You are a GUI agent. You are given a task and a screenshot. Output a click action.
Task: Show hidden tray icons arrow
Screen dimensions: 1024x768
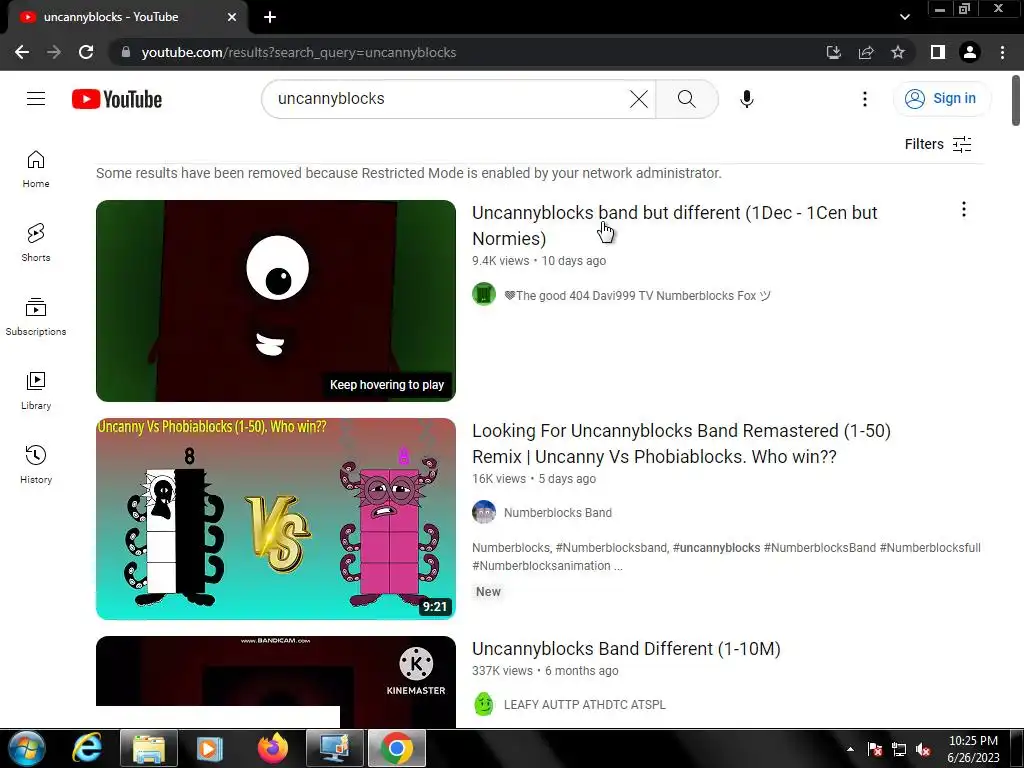point(850,749)
